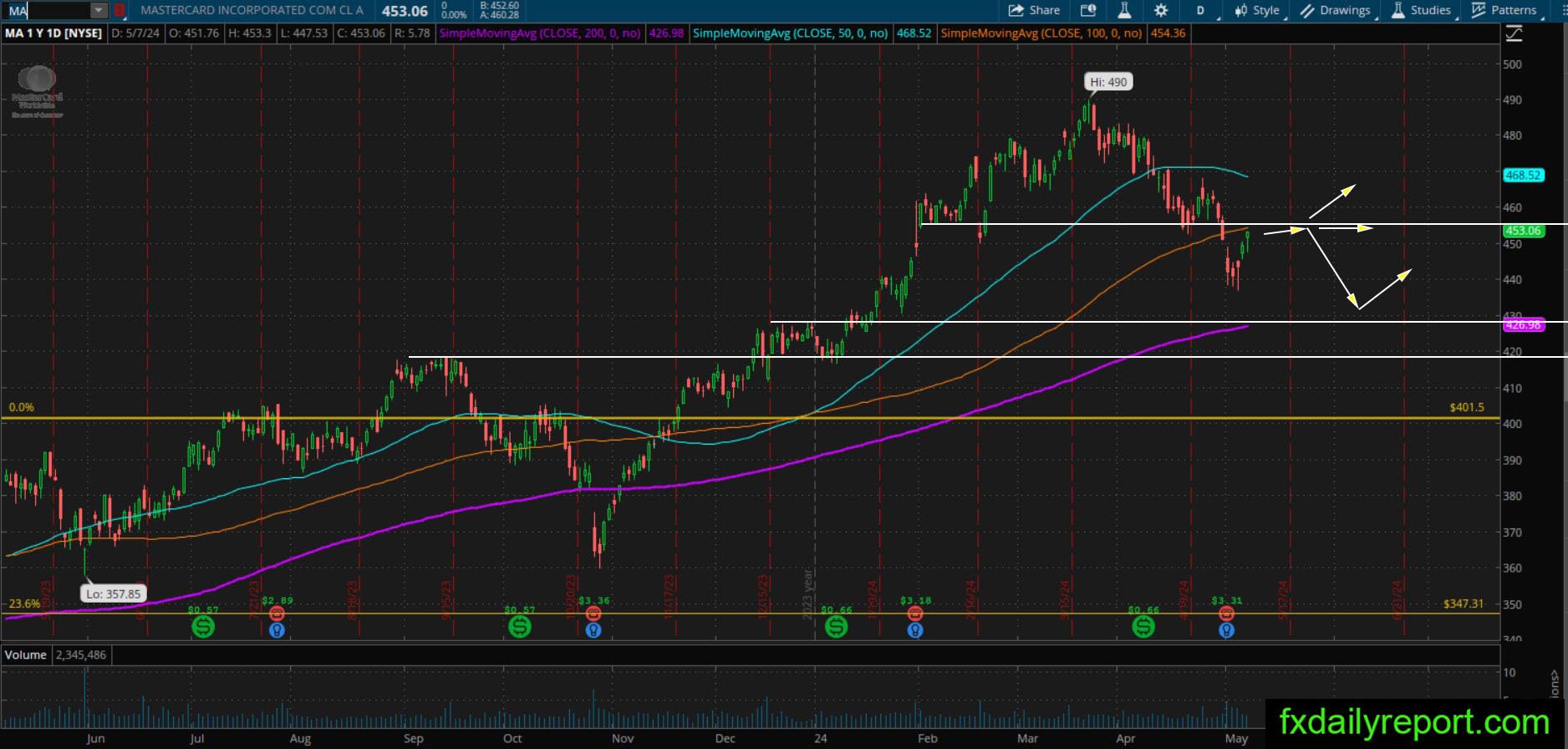The height and width of the screenshot is (749, 1568).
Task: Click the $3.31 earnings phone icon
Action: [x=1226, y=614]
